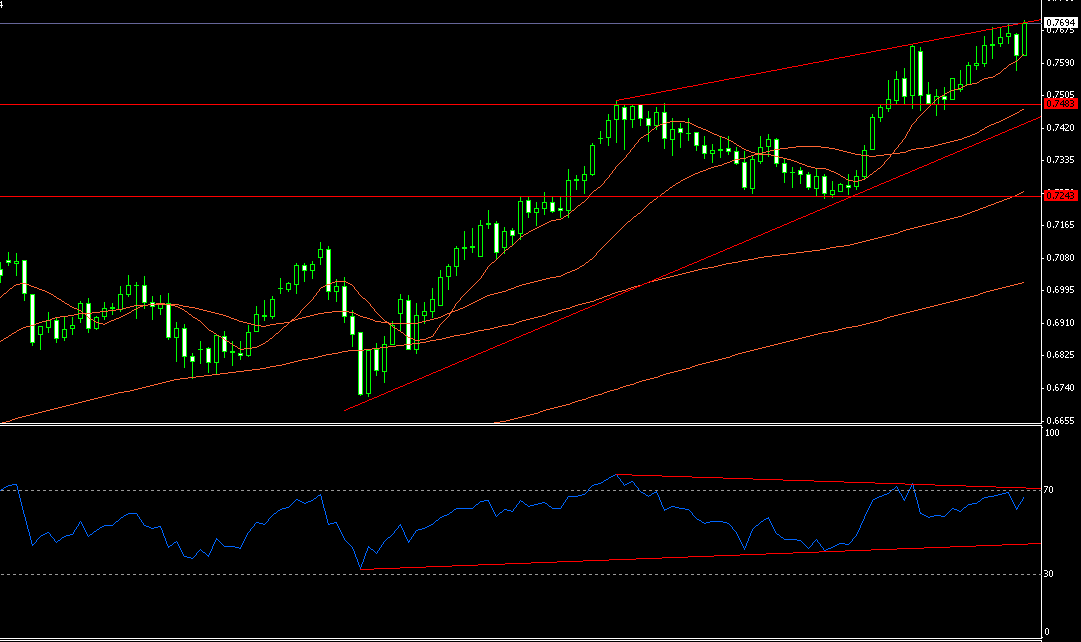Click the 0.6825 value on the price axis
The width and height of the screenshot is (1081, 642).
click(1060, 355)
